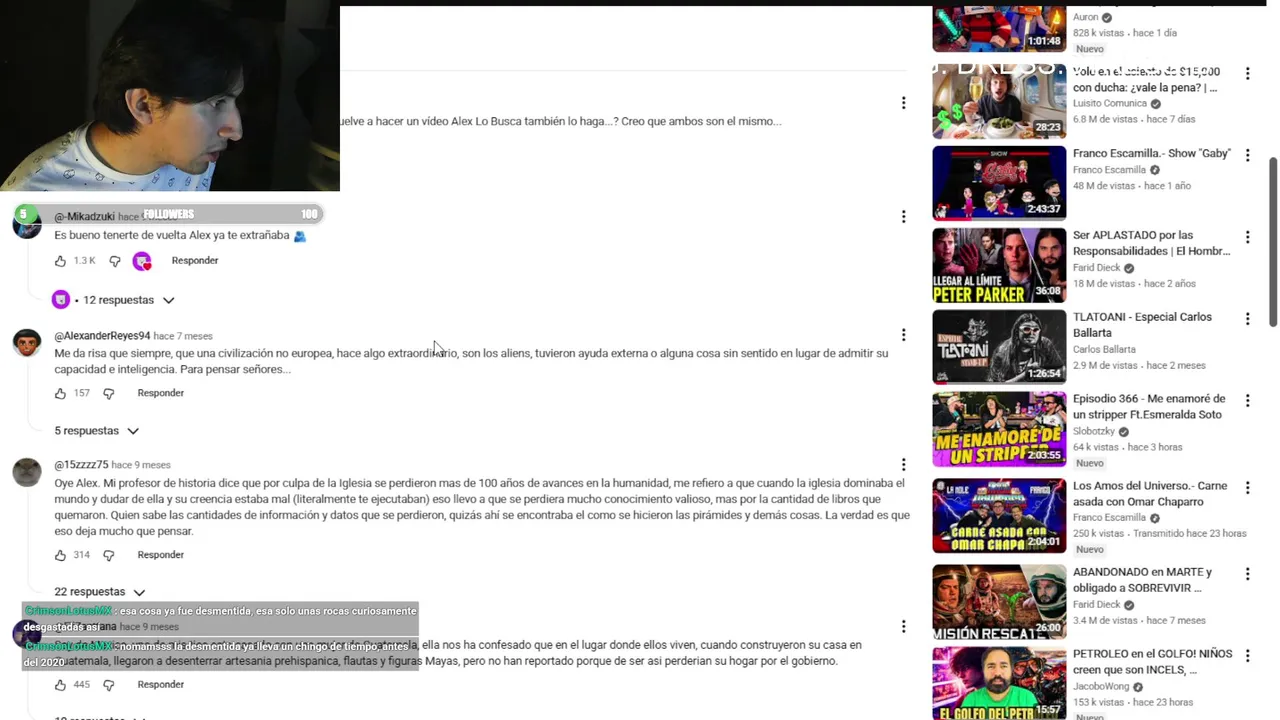This screenshot has height=720, width=1280.
Task: Open more options for Episodio 366 video
Action: point(1247,401)
